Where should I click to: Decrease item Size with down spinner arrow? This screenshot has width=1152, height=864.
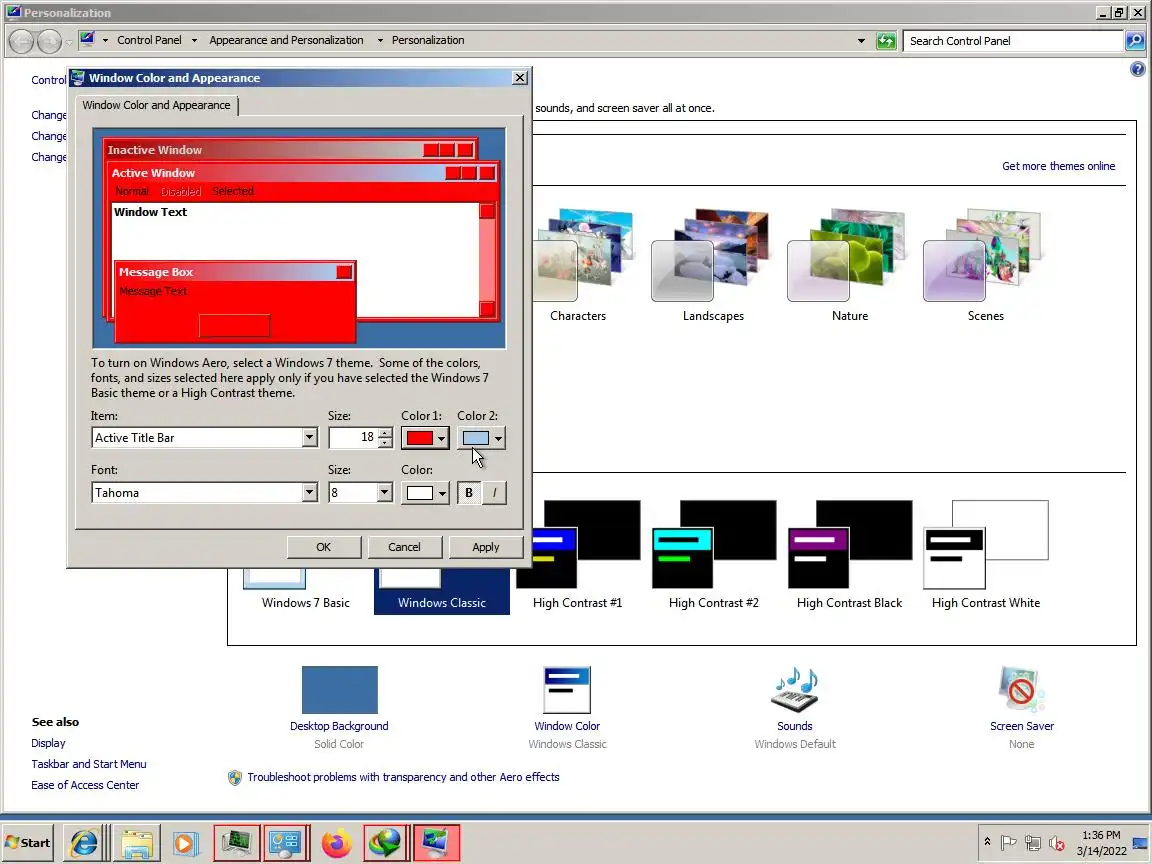pyautogui.click(x=385, y=443)
